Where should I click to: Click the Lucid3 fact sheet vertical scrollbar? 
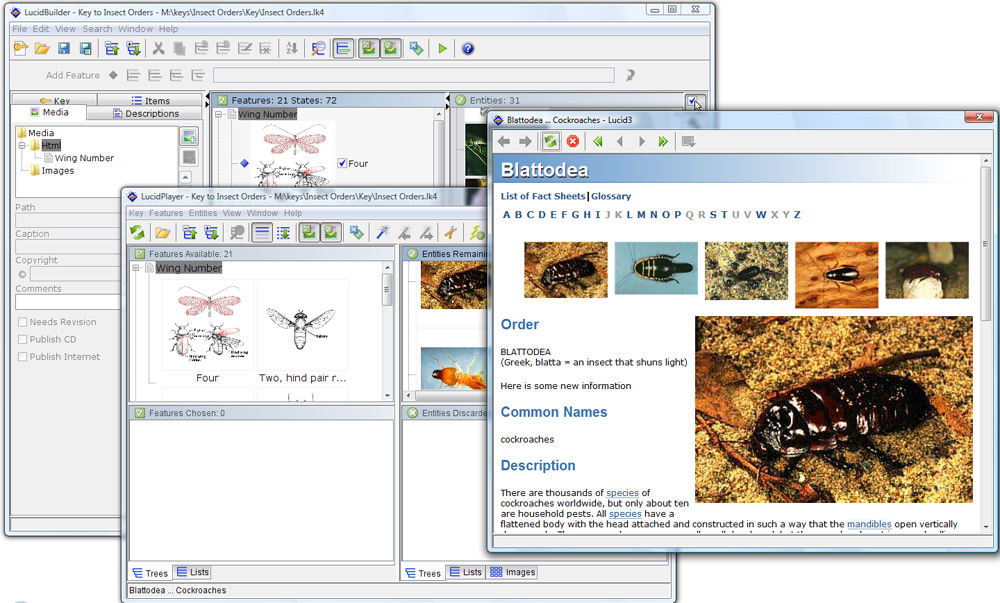click(986, 343)
